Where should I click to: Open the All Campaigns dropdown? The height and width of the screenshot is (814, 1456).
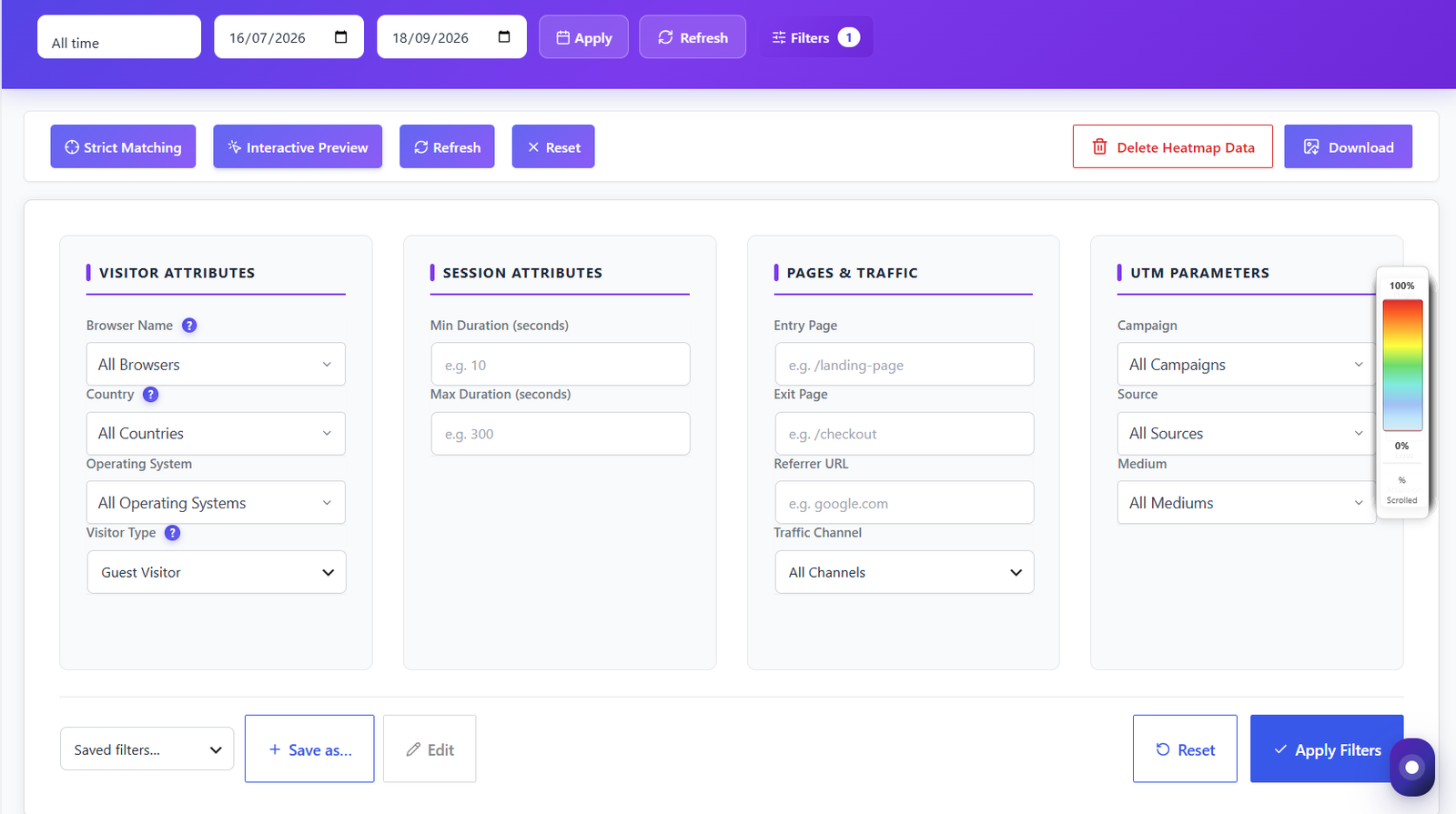pos(1247,365)
